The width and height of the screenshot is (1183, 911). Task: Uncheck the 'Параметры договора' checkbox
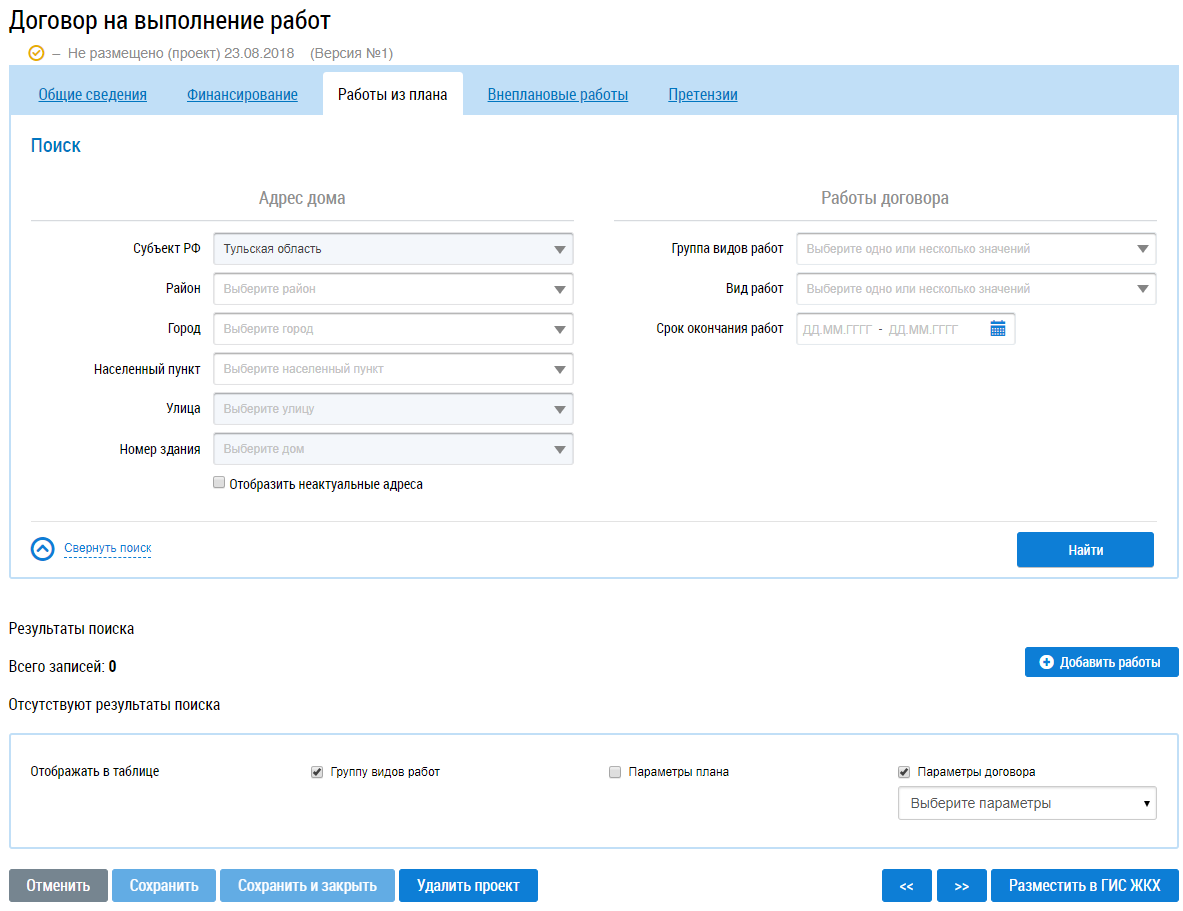point(904,772)
